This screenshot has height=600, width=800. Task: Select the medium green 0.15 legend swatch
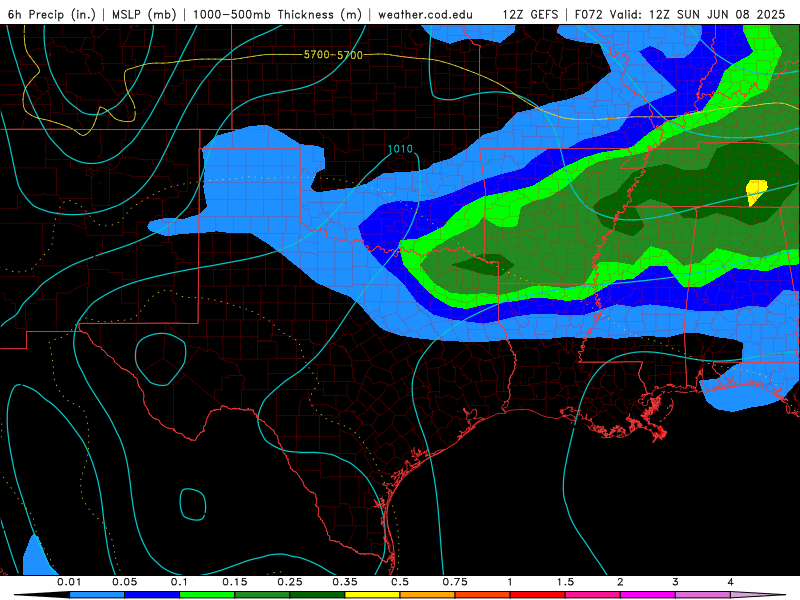[262, 595]
